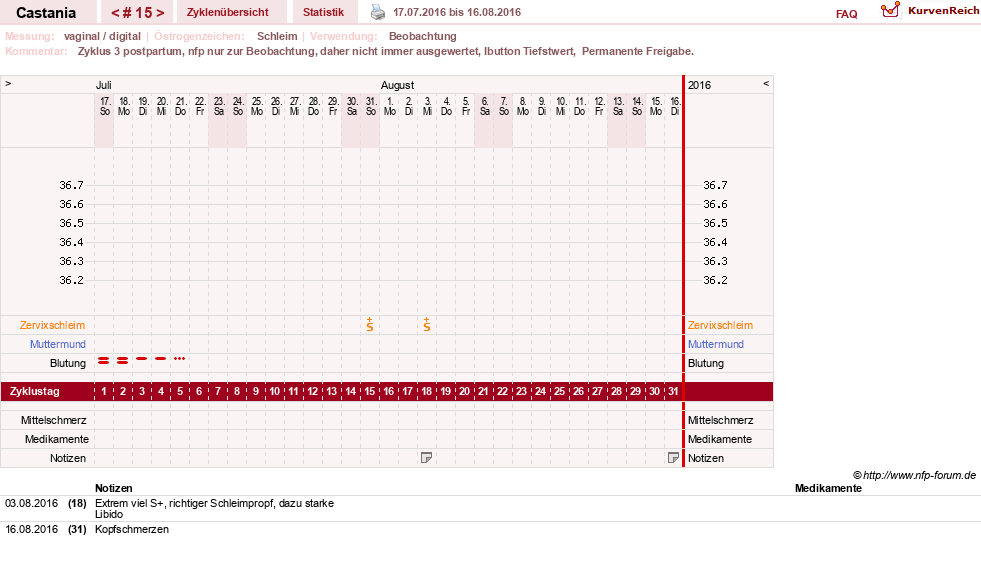Click the spotting dots on cycle day 5
The image size is (981, 561).
tap(180, 358)
